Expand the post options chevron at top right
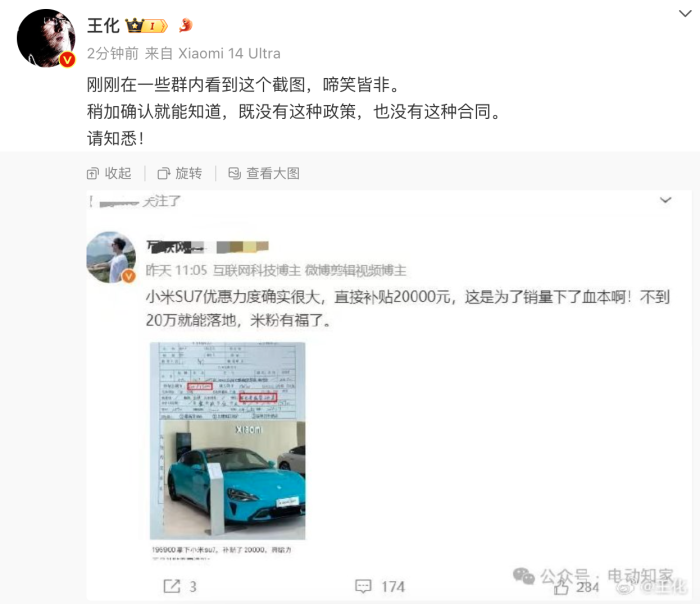The image size is (700, 604). 685,13
